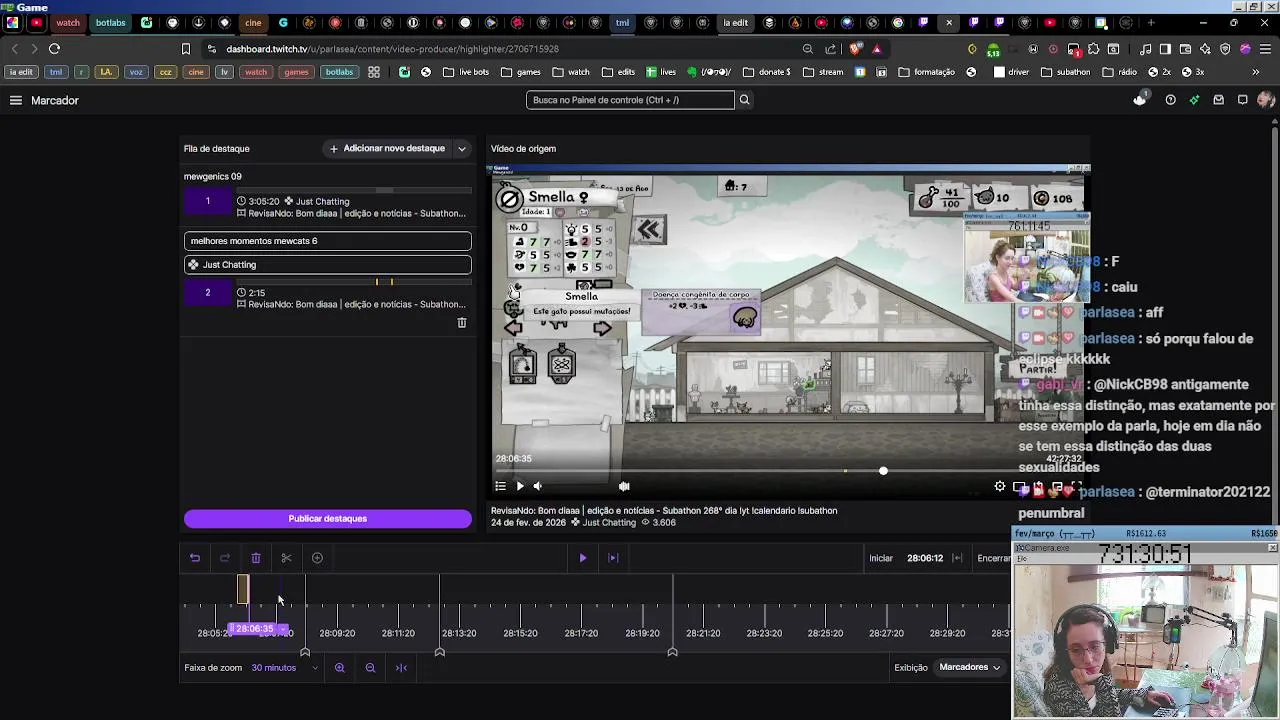Skip to segment end in timeline toolbar
Image resolution: width=1280 pixels, height=720 pixels.
click(x=613, y=558)
